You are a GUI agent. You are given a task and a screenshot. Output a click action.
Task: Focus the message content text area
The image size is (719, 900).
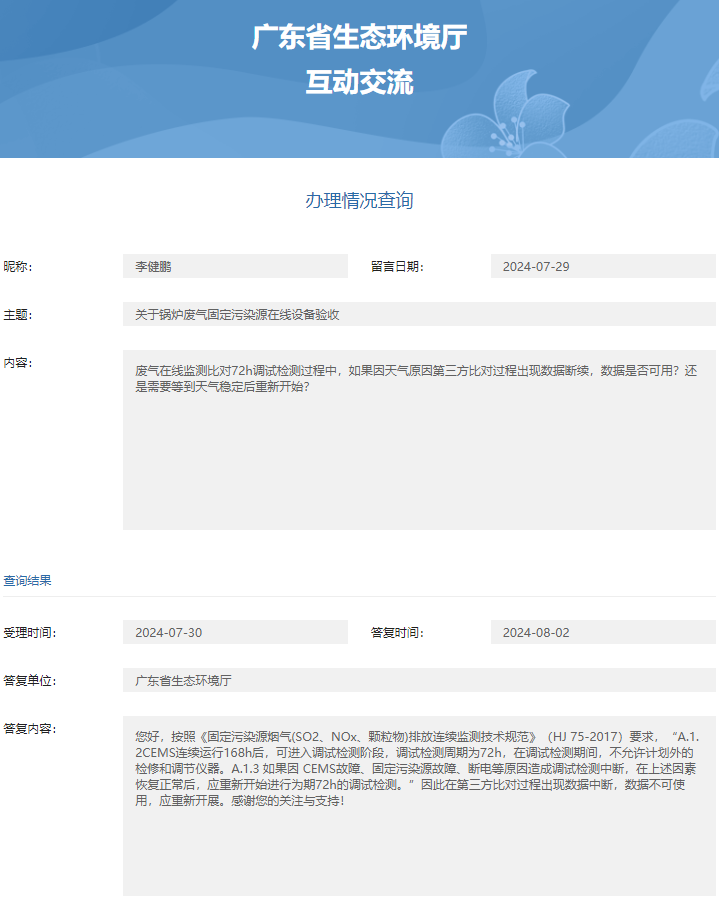(419, 440)
